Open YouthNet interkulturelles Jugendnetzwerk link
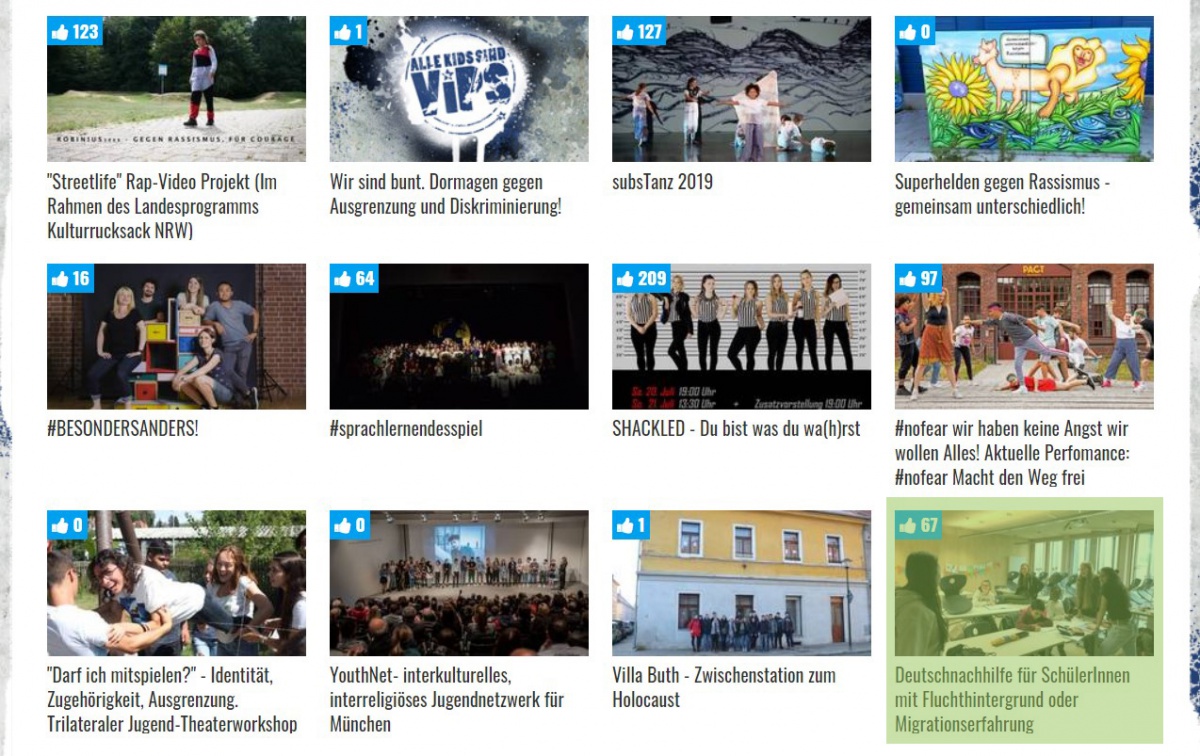The height and width of the screenshot is (756, 1200). tap(447, 700)
